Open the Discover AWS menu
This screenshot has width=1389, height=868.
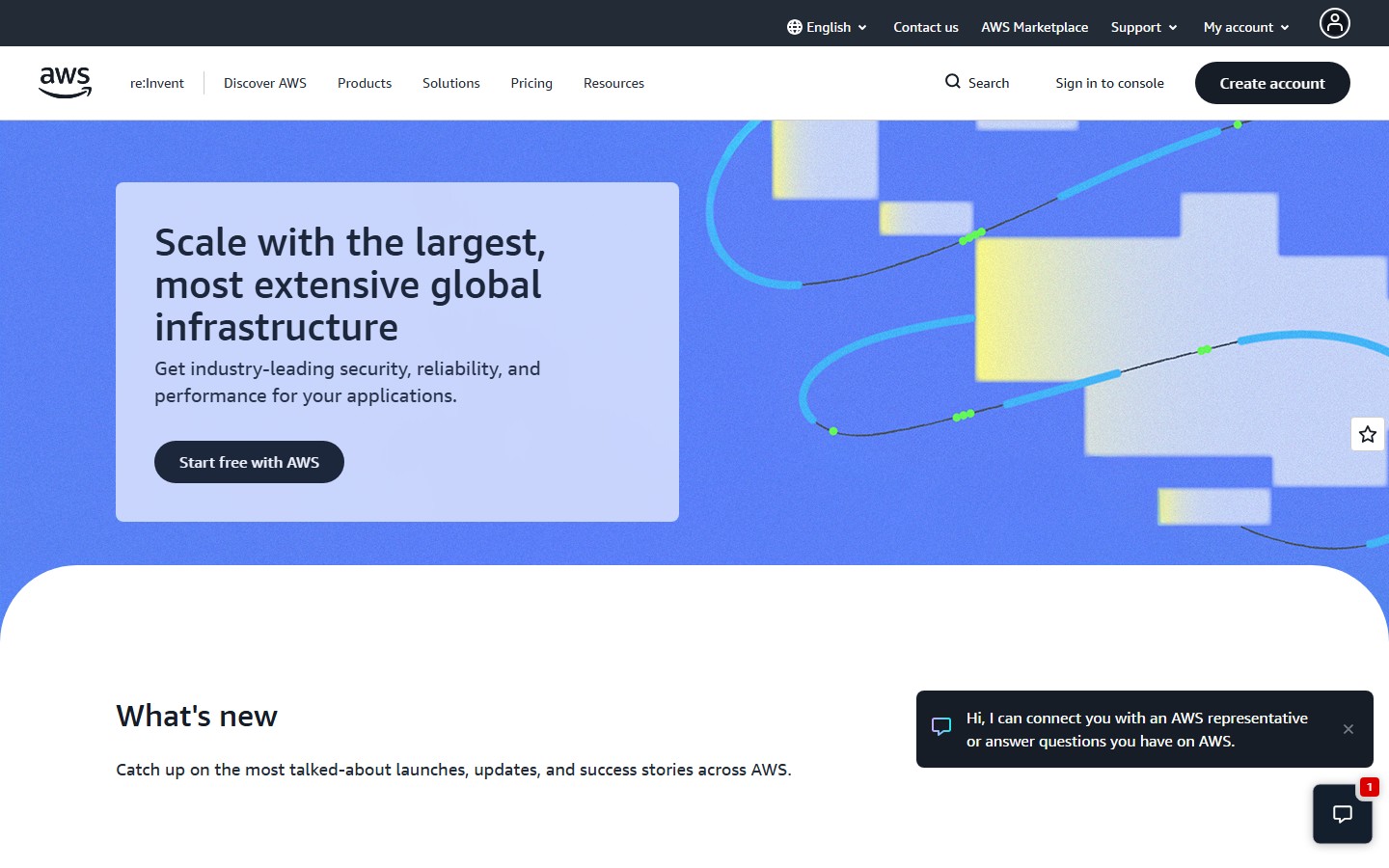(265, 83)
